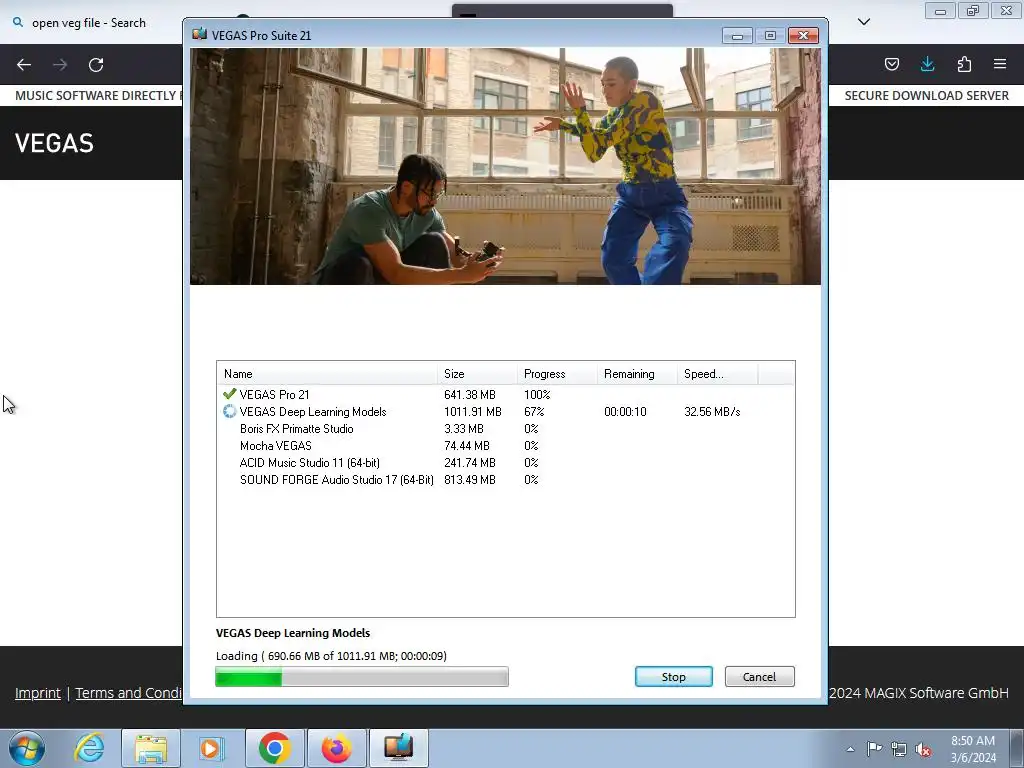Go back in the Firefox browser
Image resolution: width=1024 pixels, height=768 pixels.
pyautogui.click(x=24, y=65)
